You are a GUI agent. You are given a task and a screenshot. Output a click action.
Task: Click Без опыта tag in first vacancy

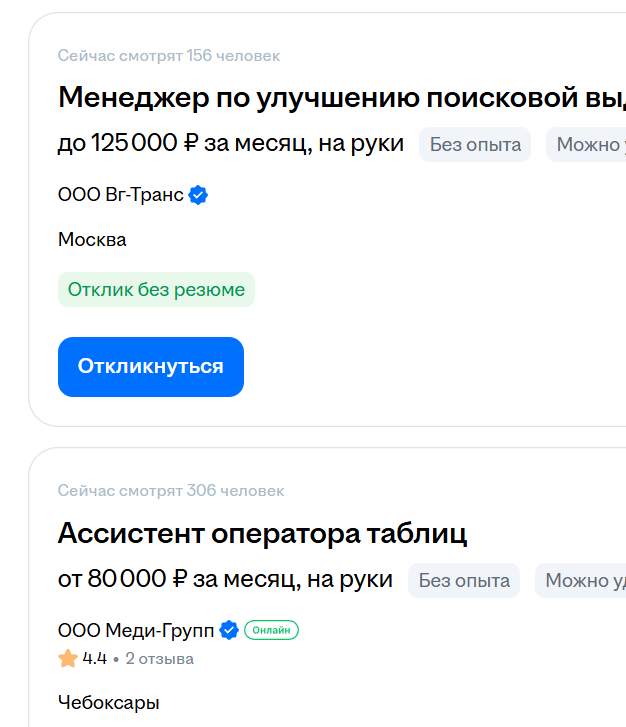(475, 144)
